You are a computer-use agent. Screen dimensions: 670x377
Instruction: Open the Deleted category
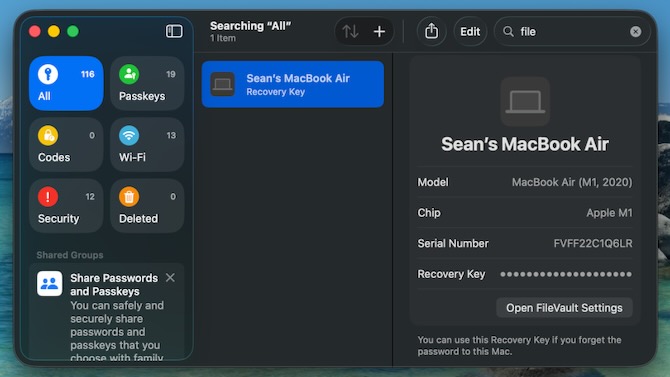click(x=147, y=206)
